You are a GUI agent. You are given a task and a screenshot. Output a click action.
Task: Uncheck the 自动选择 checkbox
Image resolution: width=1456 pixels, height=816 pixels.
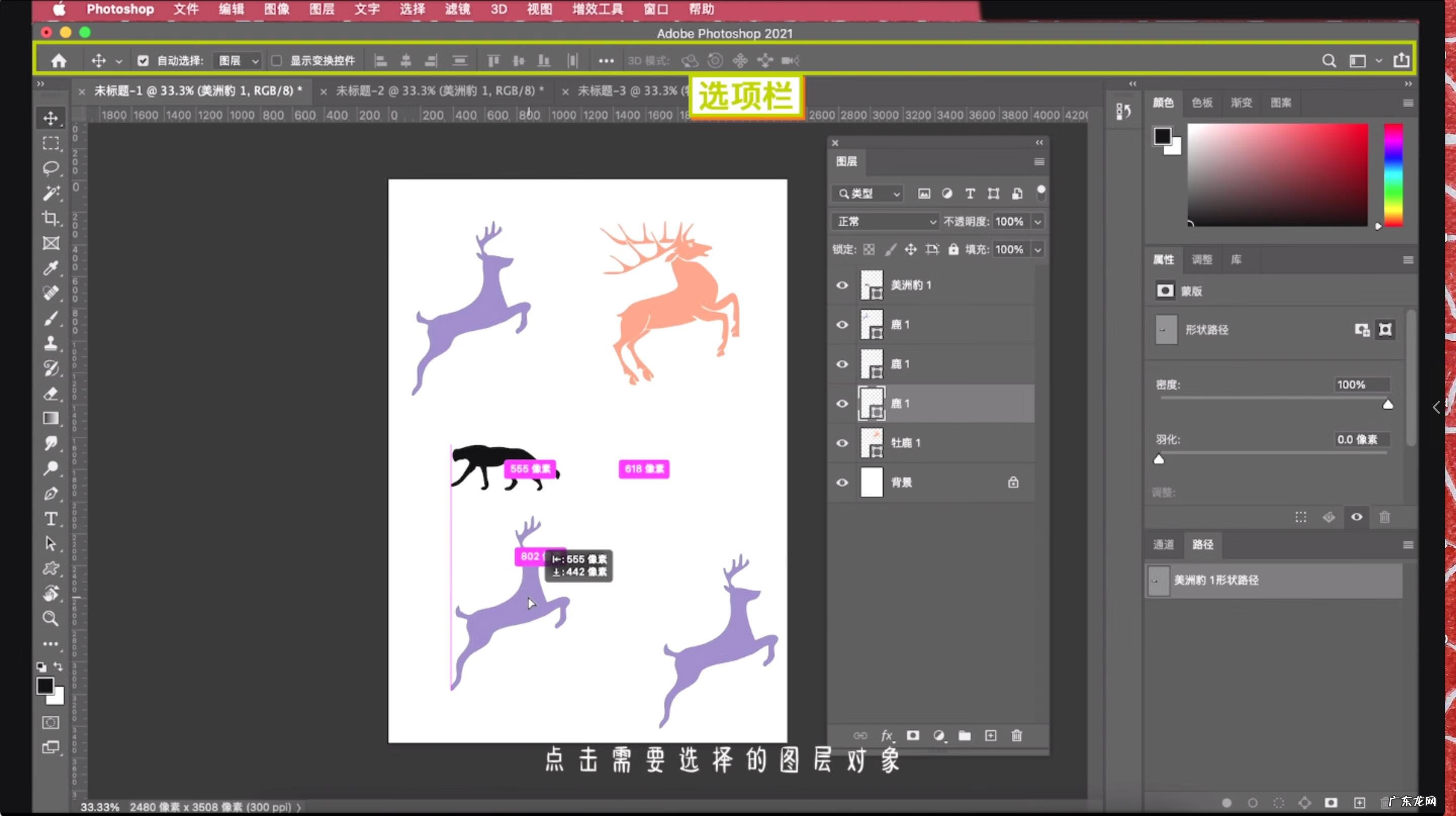(143, 61)
